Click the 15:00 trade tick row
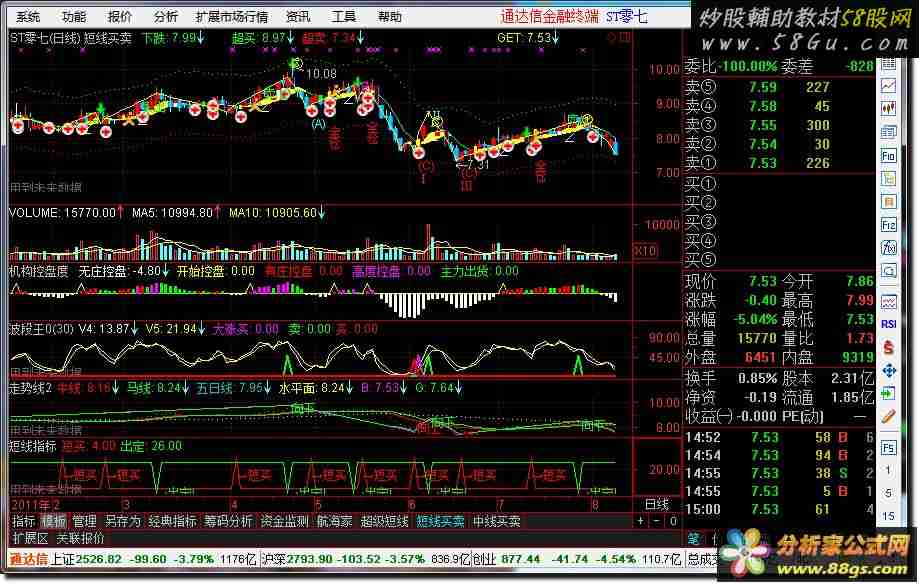This screenshot has height=584, width=919. [778, 509]
